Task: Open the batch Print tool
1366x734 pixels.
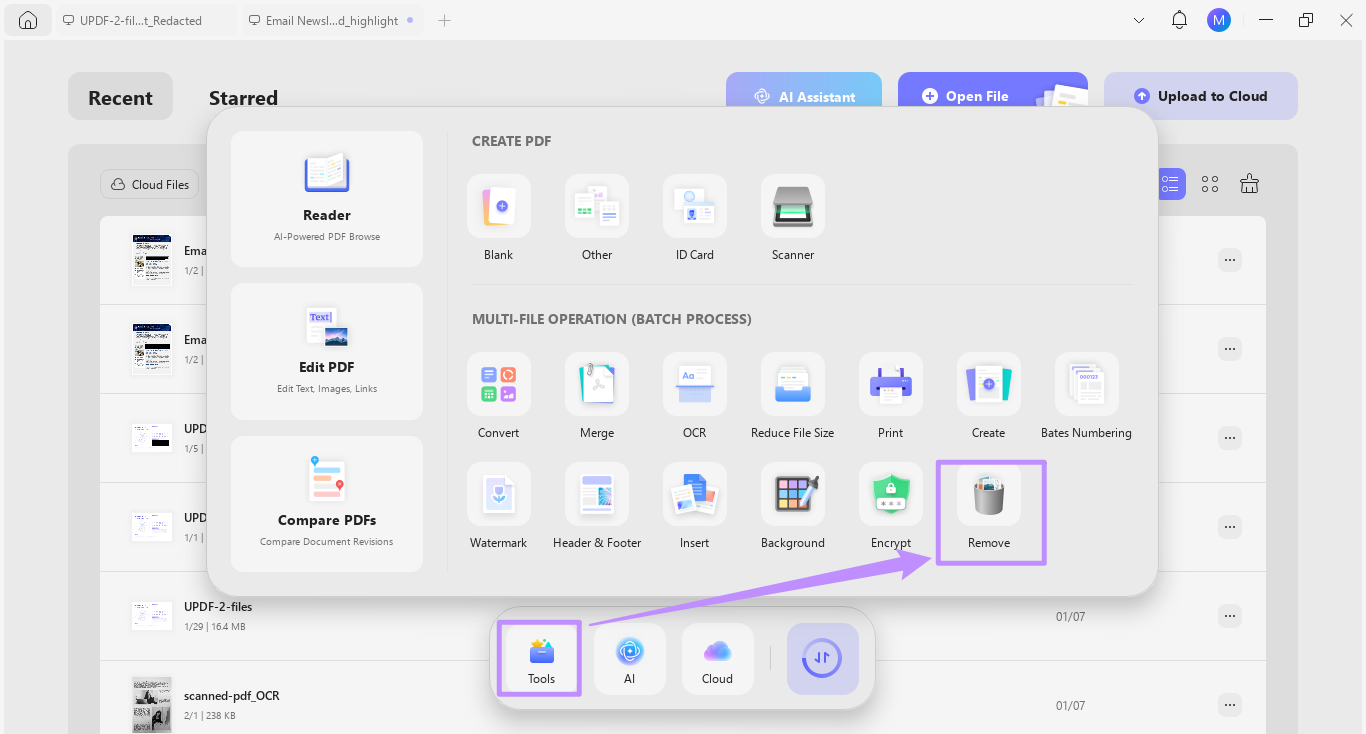Action: pyautogui.click(x=891, y=384)
